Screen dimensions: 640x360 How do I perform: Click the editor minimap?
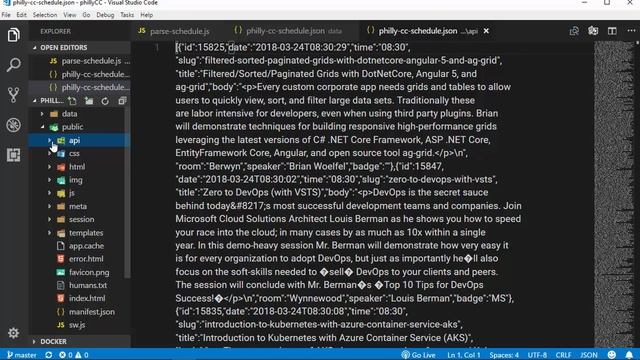613,194
